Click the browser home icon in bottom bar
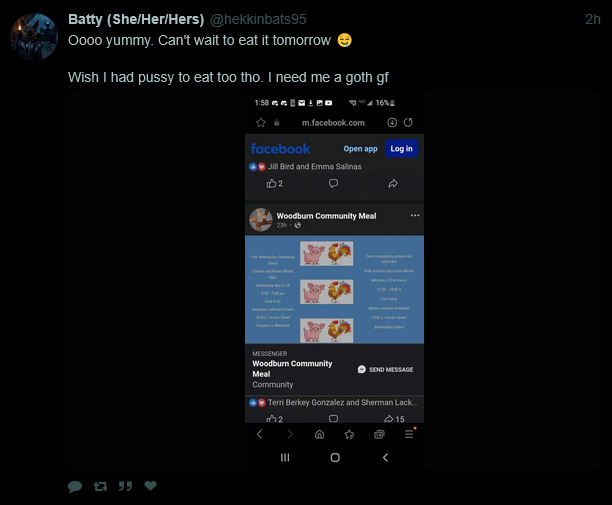612x505 pixels. [319, 434]
